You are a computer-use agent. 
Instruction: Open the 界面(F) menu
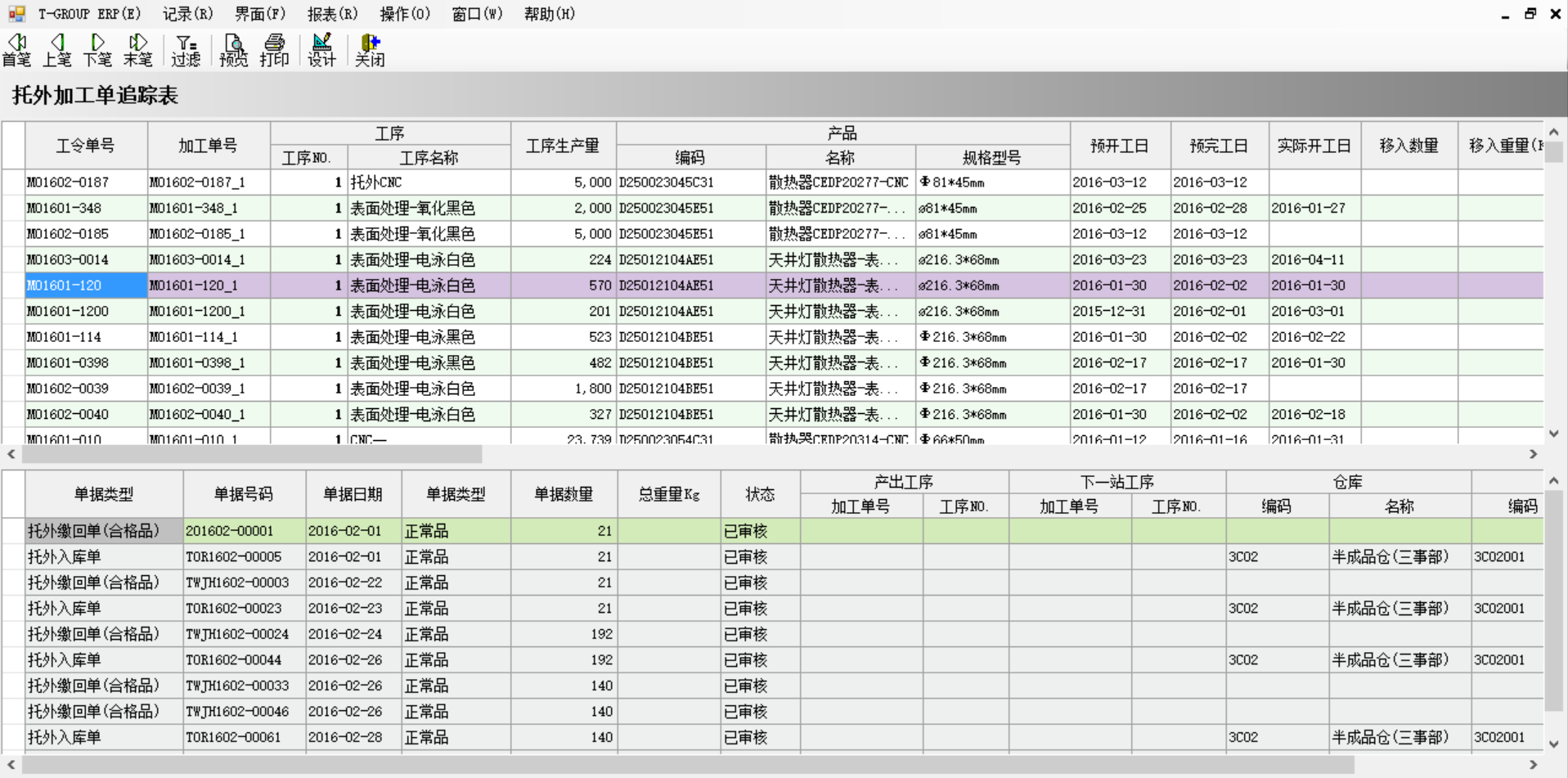coord(260,14)
